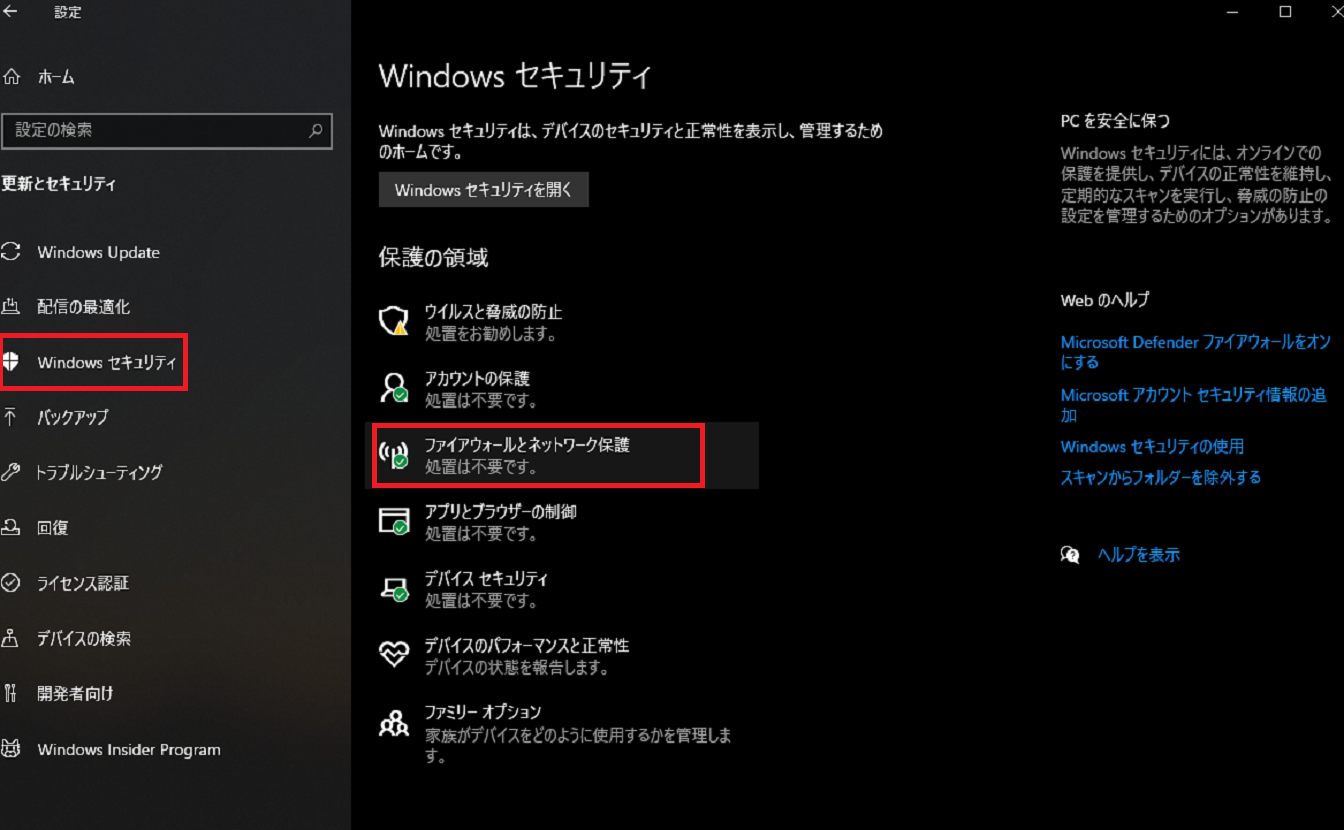Click the search magnifier icon in 設定の検索
This screenshot has height=830, width=1344.
pos(315,130)
